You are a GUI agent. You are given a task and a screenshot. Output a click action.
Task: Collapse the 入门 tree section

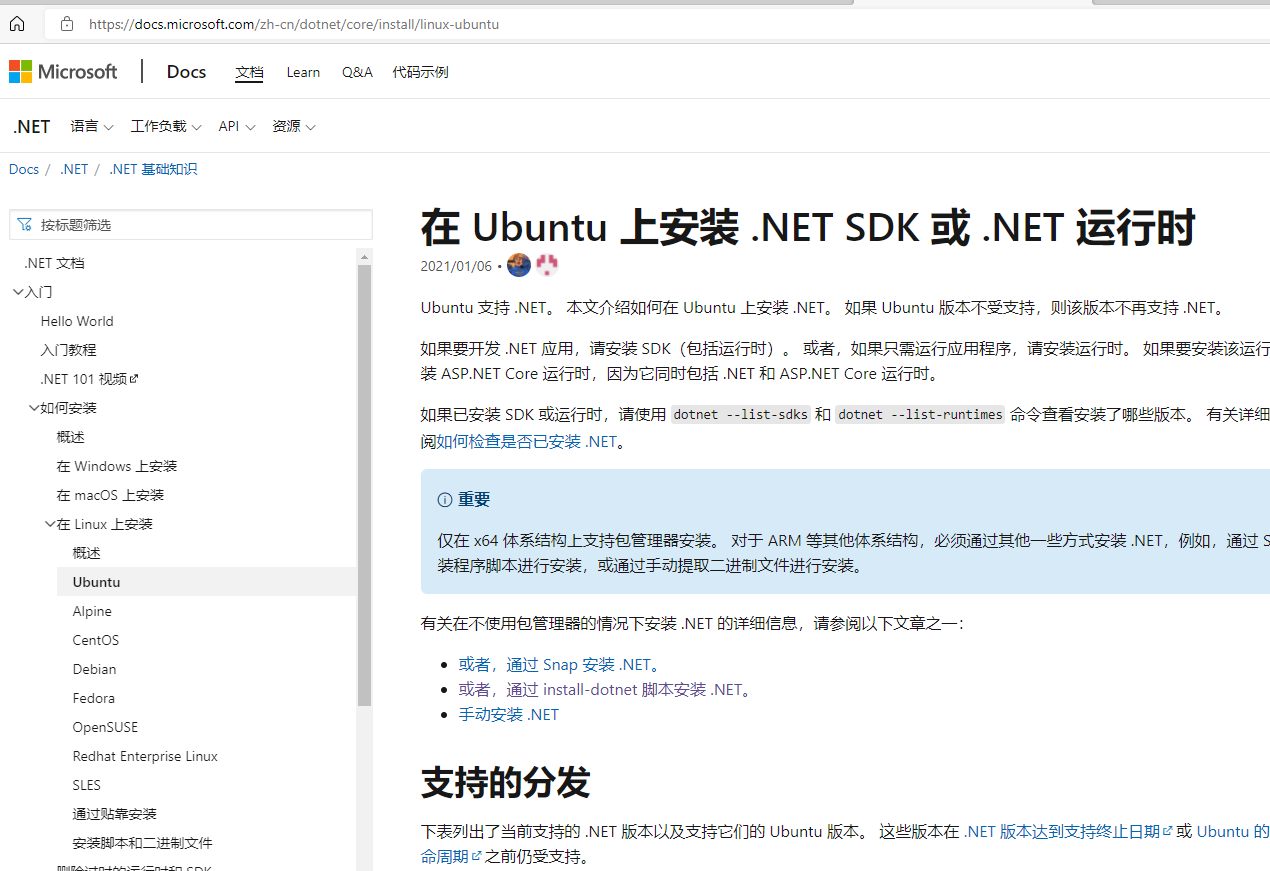[x=18, y=292]
